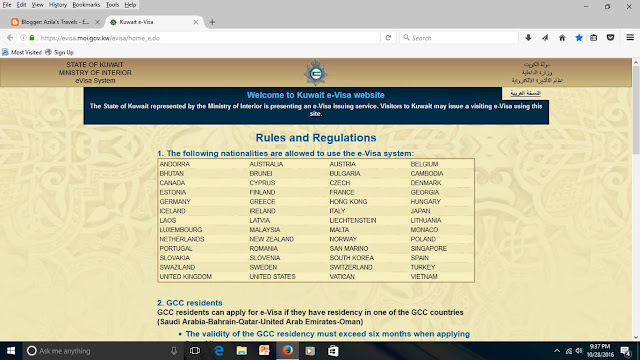Click JAPAN in the nationalities table
640x360 pixels.
click(420, 211)
